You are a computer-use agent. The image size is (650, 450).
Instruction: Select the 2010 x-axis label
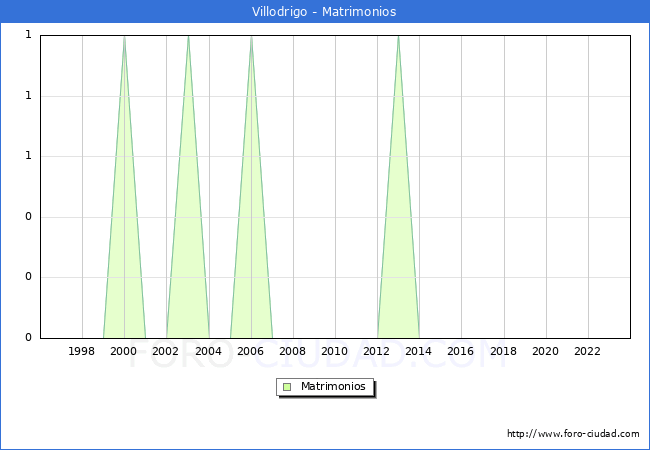click(335, 351)
